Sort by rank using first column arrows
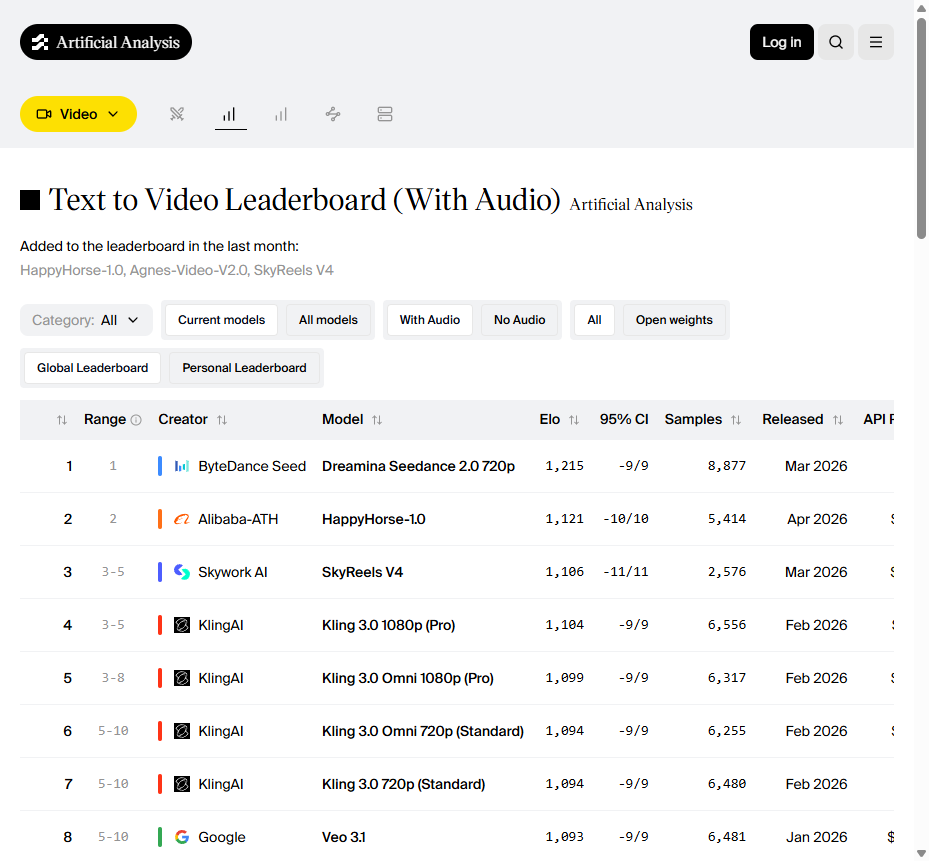929x861 pixels. pos(62,420)
